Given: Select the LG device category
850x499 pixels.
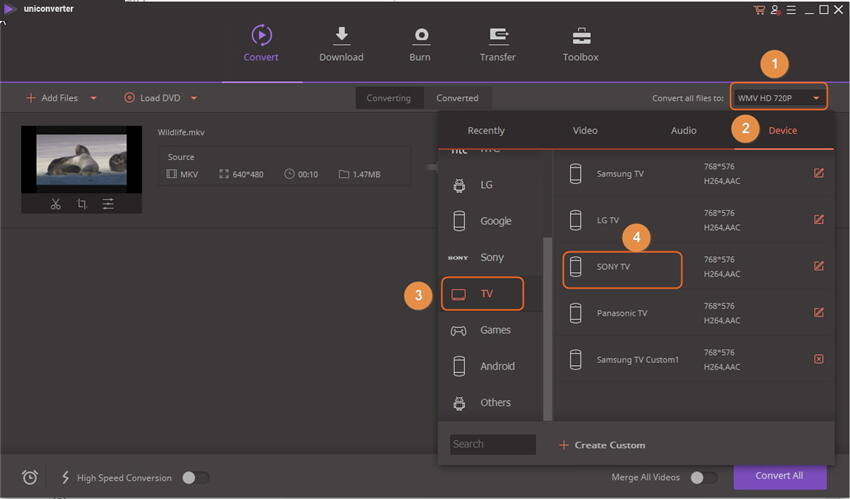Looking at the screenshot, I should click(x=491, y=185).
